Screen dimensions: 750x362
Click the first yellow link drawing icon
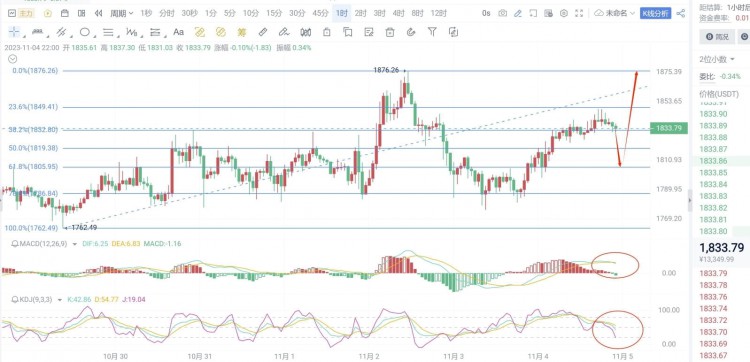tap(199, 32)
